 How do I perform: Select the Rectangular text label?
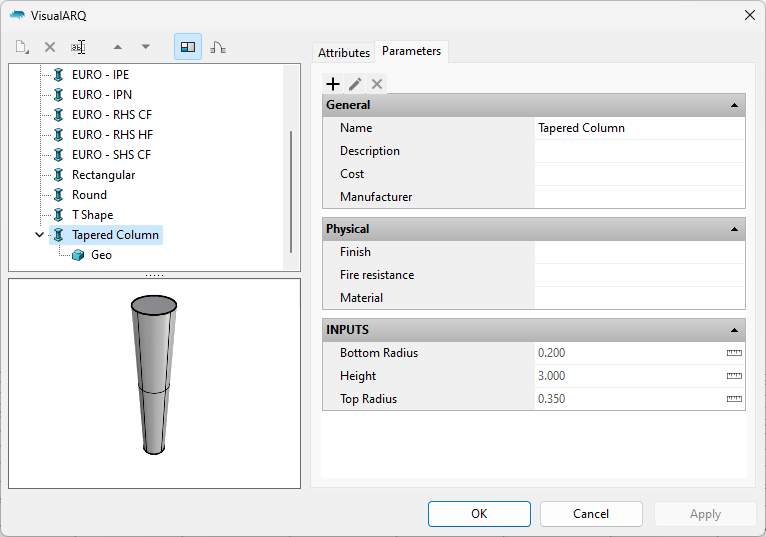click(x=104, y=175)
